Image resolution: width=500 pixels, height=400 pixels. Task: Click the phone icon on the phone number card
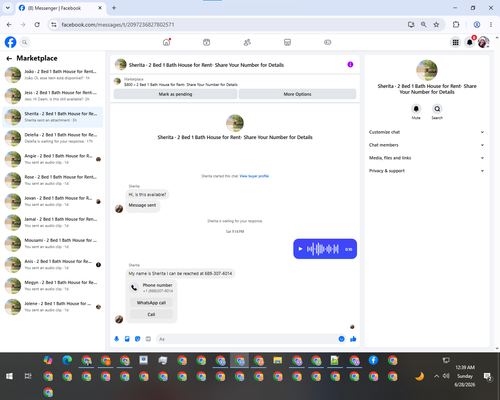coord(134,288)
